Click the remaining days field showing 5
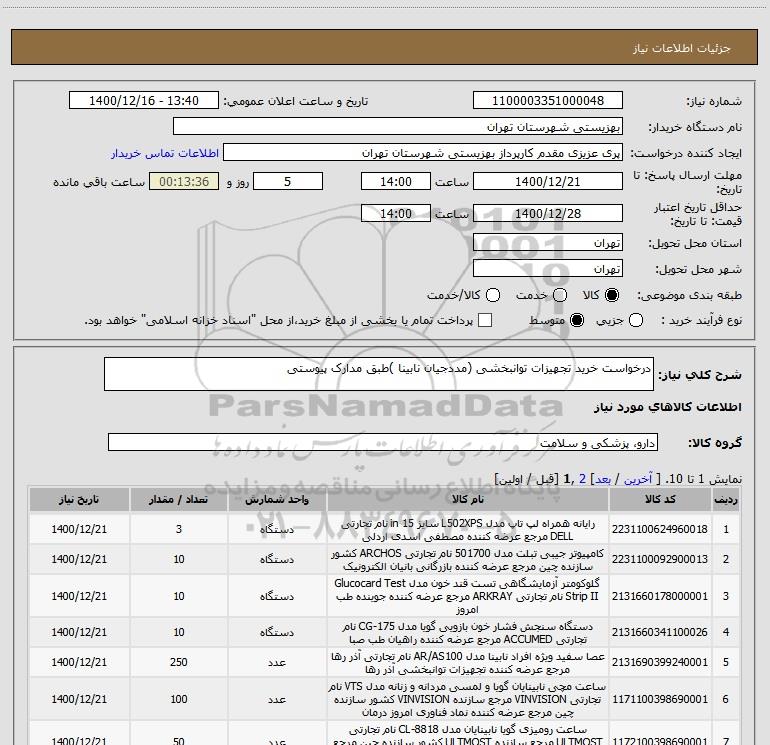This screenshot has height=745, width=770. coord(288,181)
